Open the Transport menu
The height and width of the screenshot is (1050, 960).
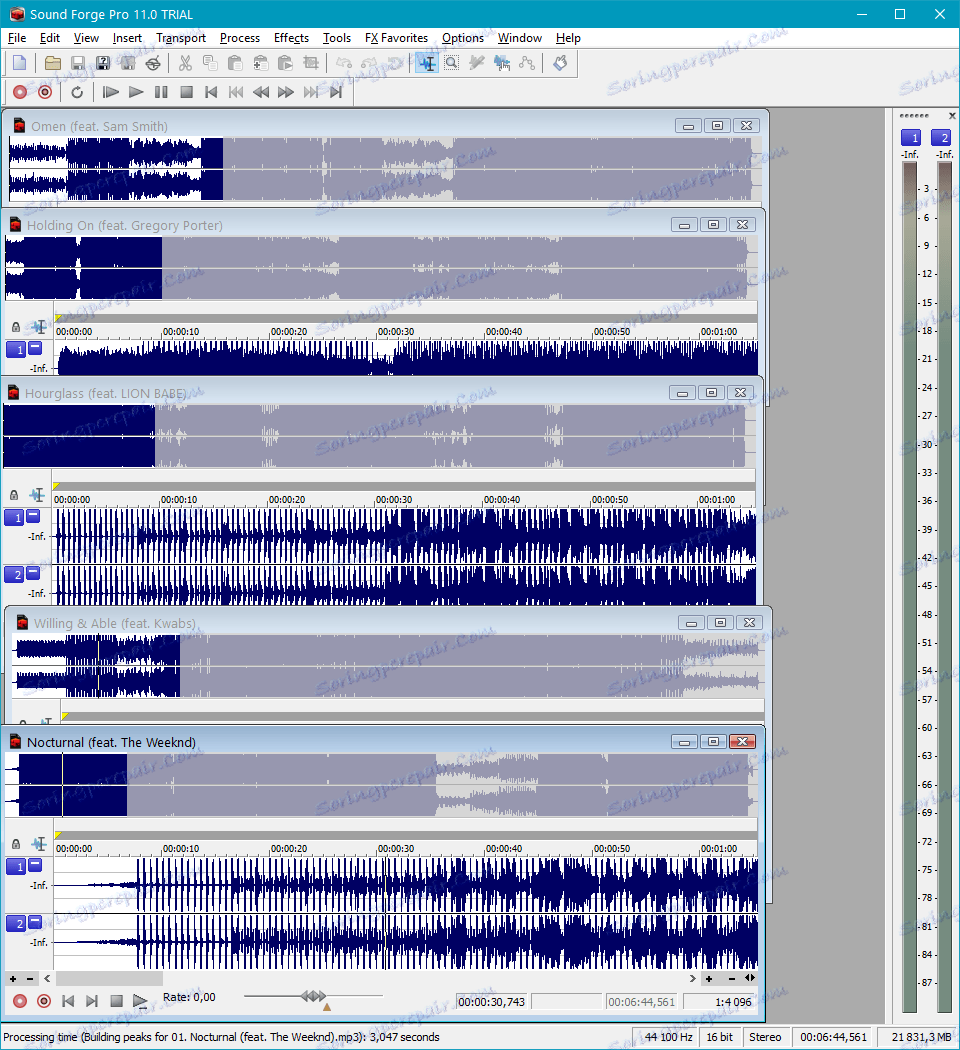pos(181,38)
